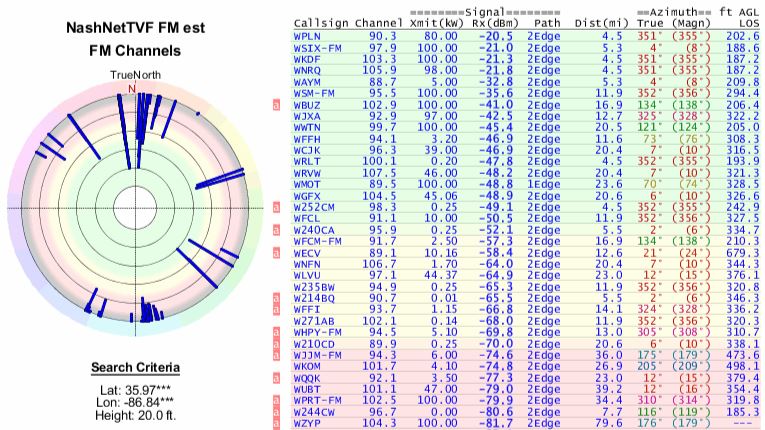Open the WKOM station callsign
Viewport: 765px width, 430px height.
pos(307,367)
